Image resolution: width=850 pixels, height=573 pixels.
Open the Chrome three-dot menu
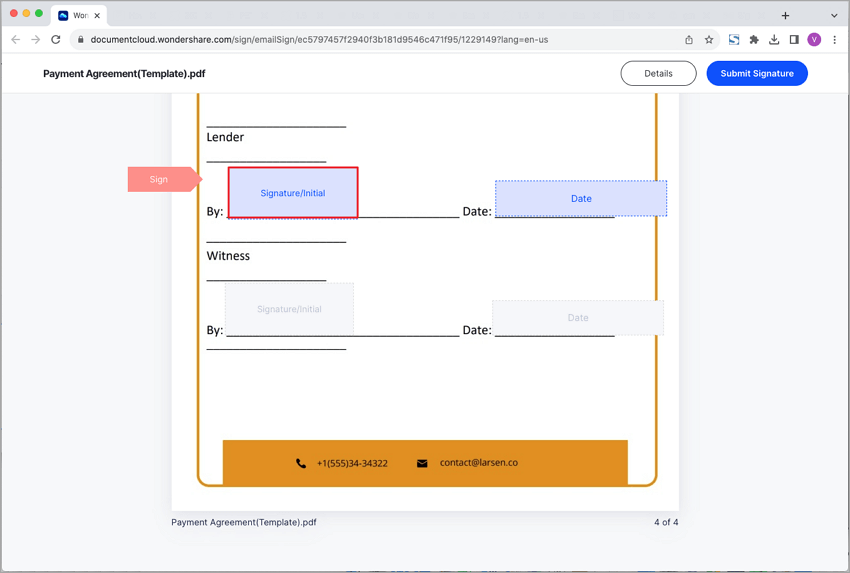pyautogui.click(x=835, y=40)
